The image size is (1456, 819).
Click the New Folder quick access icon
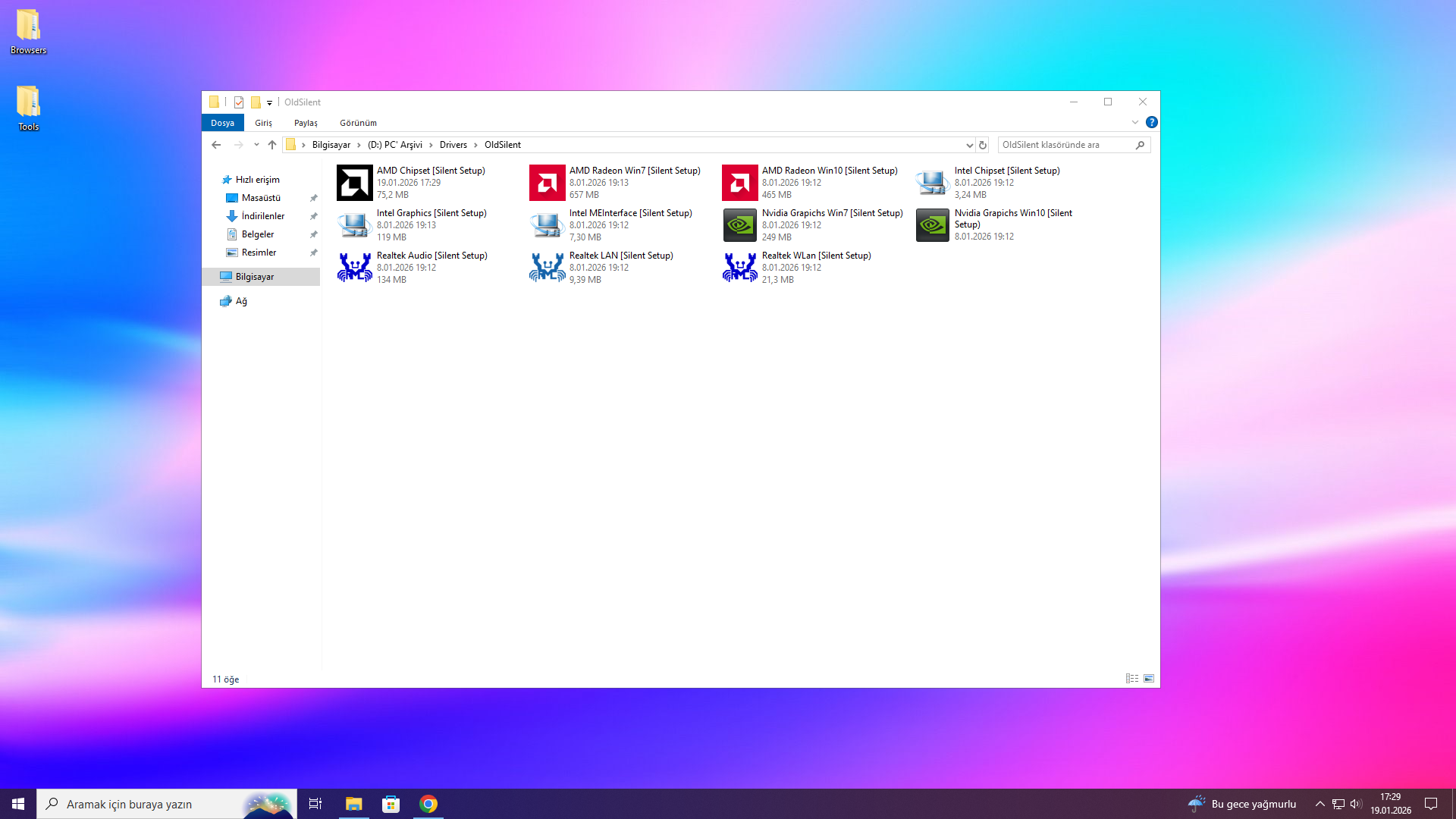point(256,102)
